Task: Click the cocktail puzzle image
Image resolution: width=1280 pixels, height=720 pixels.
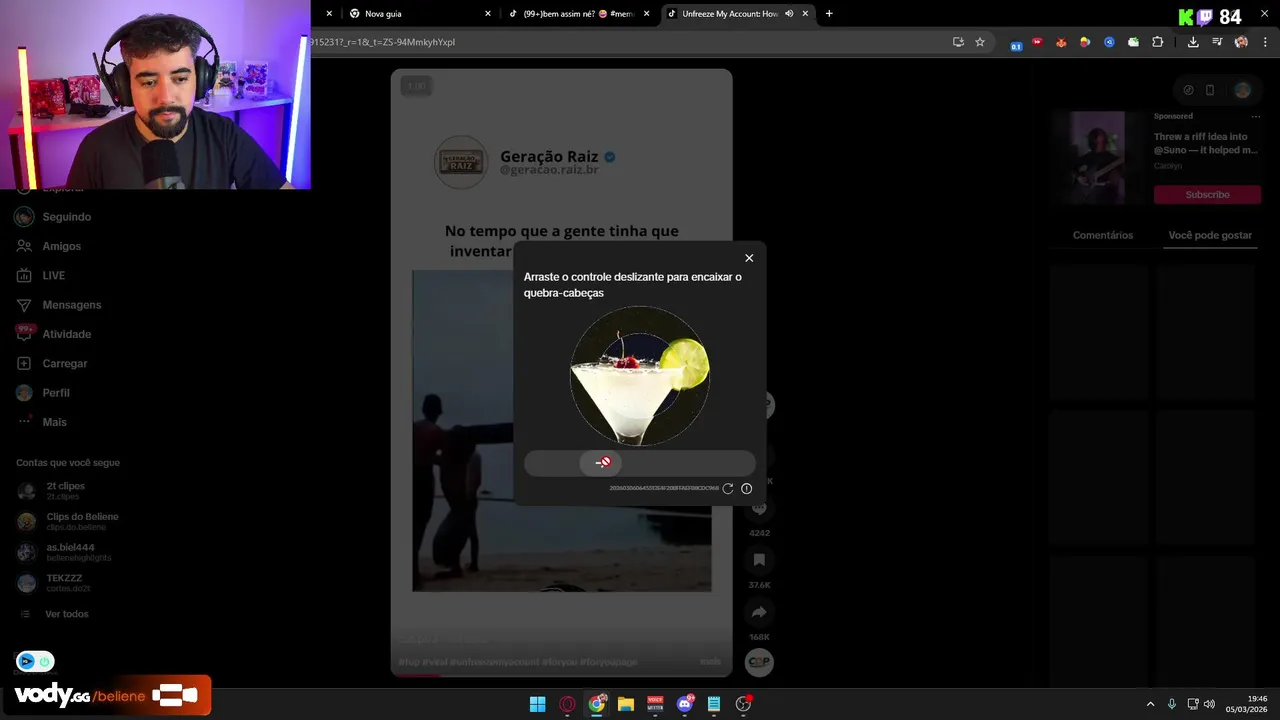Action: tap(640, 376)
